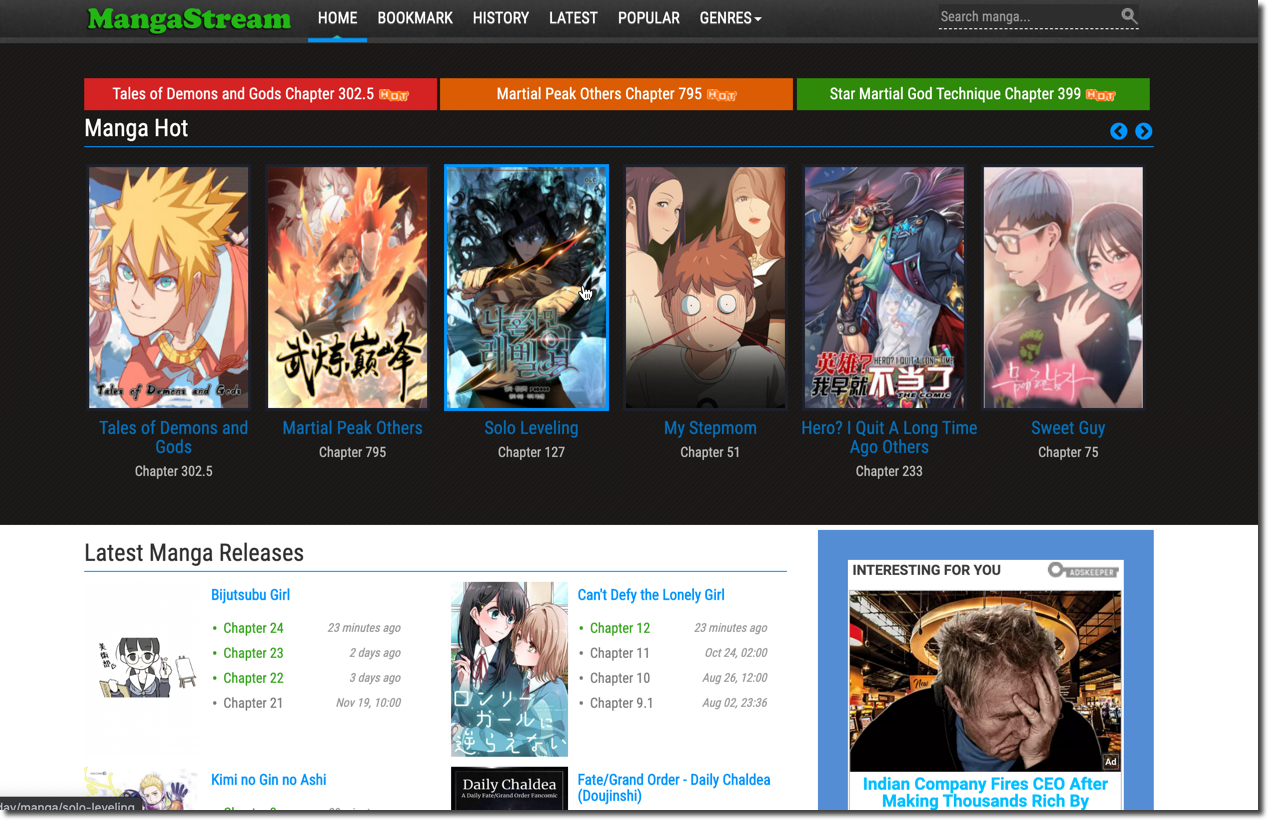Open Bijutsubu Girl Chapter 24
The image size is (1268, 820).
point(253,628)
